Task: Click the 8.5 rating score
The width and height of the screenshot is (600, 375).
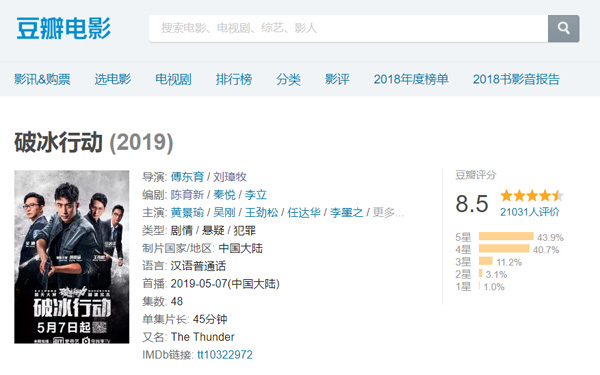Action: [x=472, y=204]
